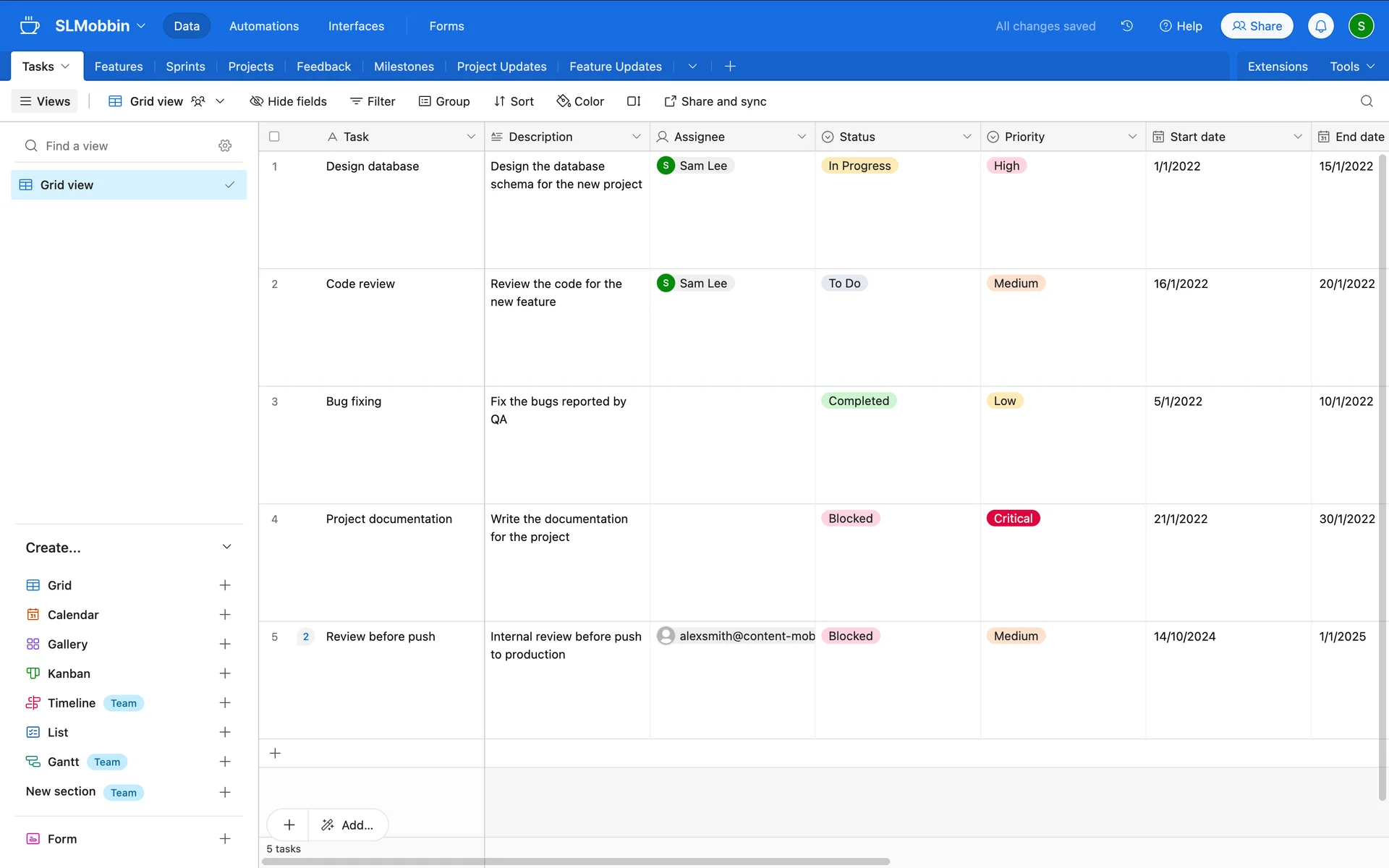Click the notifications bell icon
The image size is (1389, 868).
(x=1320, y=26)
